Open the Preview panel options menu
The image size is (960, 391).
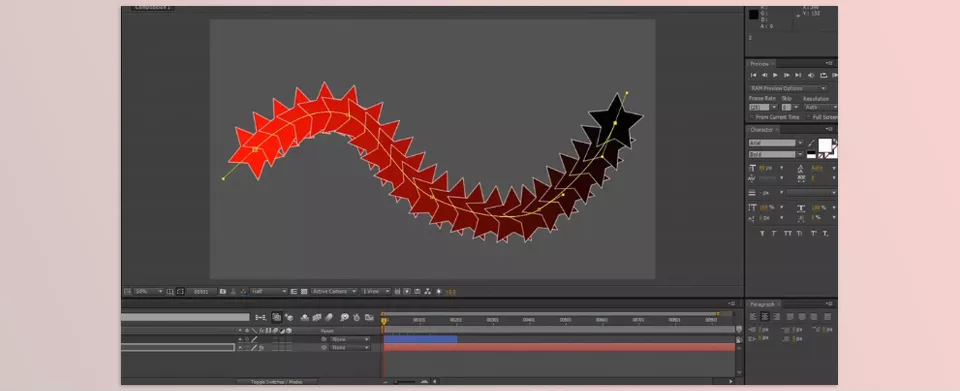[830, 63]
